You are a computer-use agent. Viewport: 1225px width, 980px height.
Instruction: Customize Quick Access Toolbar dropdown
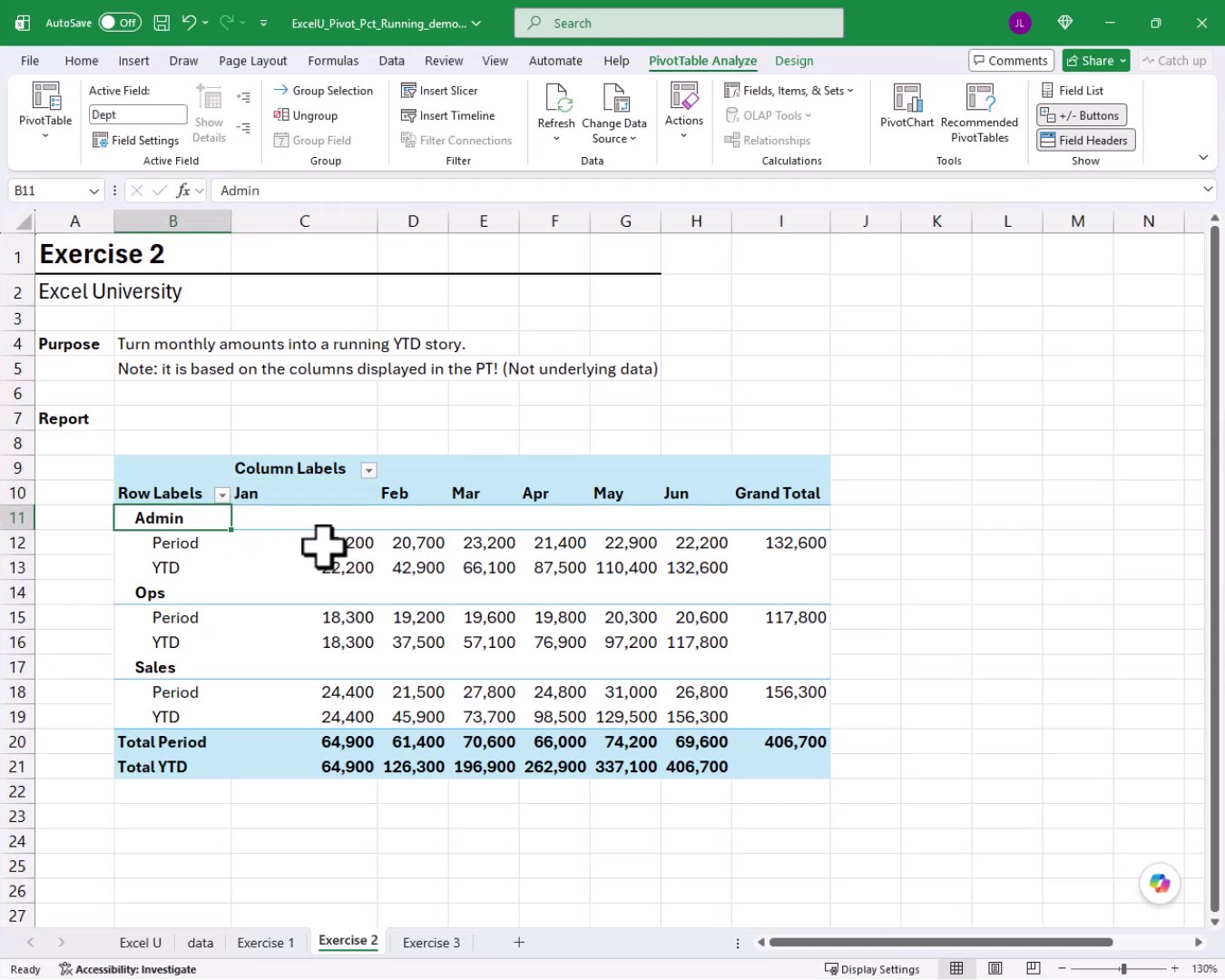(x=263, y=23)
